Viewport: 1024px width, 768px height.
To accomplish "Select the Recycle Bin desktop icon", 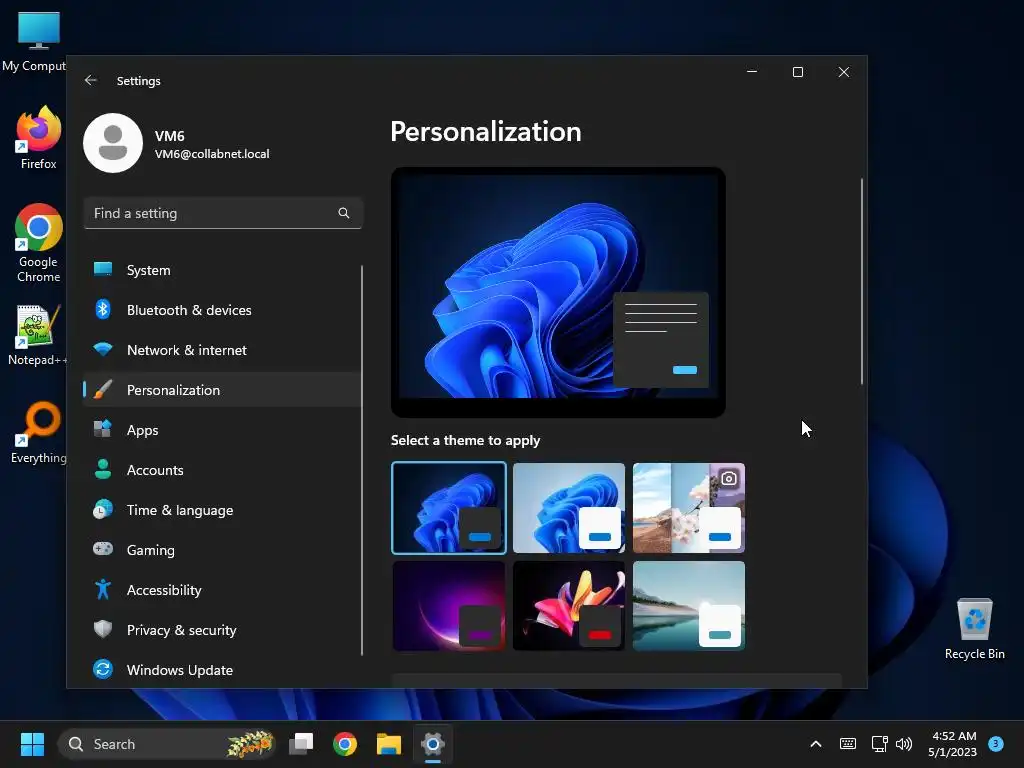I will (x=974, y=629).
